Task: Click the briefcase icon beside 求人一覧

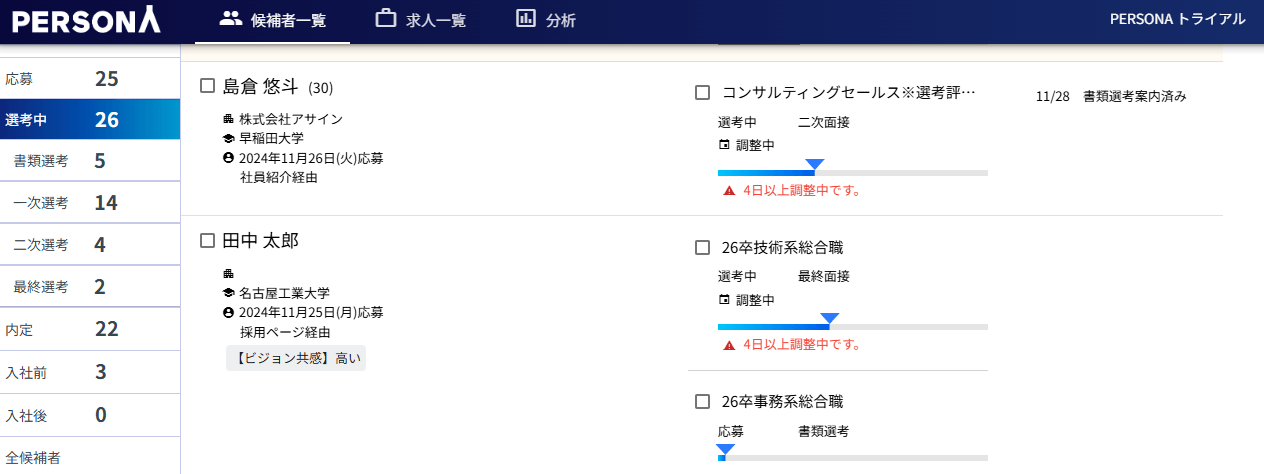Action: 385,18
